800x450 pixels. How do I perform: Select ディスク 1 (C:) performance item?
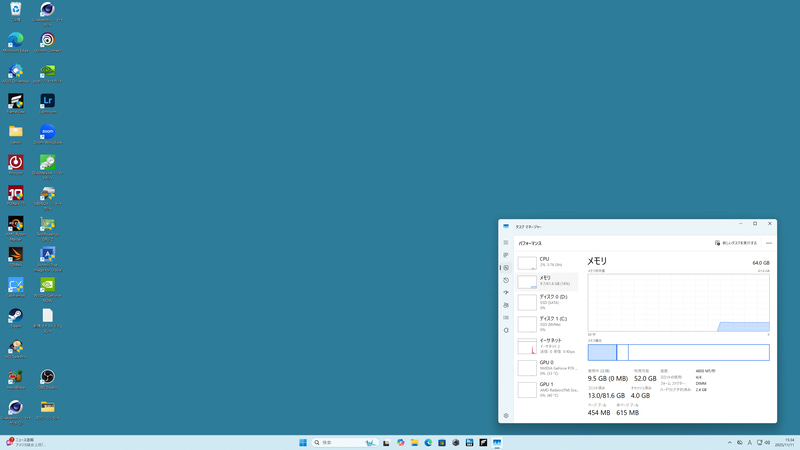pos(547,324)
